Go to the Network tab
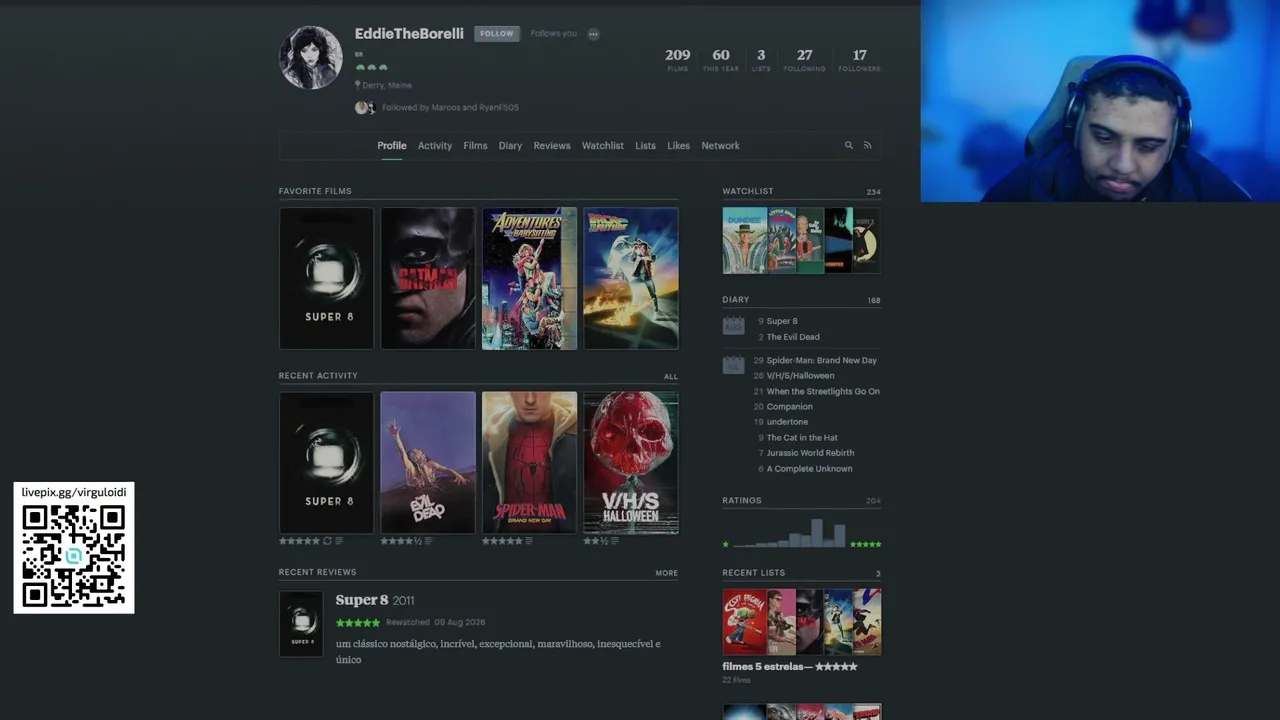 pyautogui.click(x=721, y=146)
